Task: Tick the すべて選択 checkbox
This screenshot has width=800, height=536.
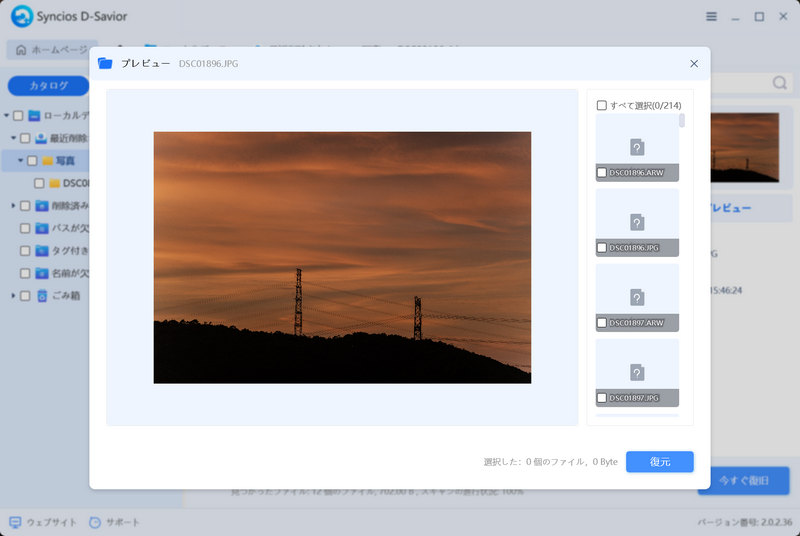Action: pyautogui.click(x=602, y=105)
